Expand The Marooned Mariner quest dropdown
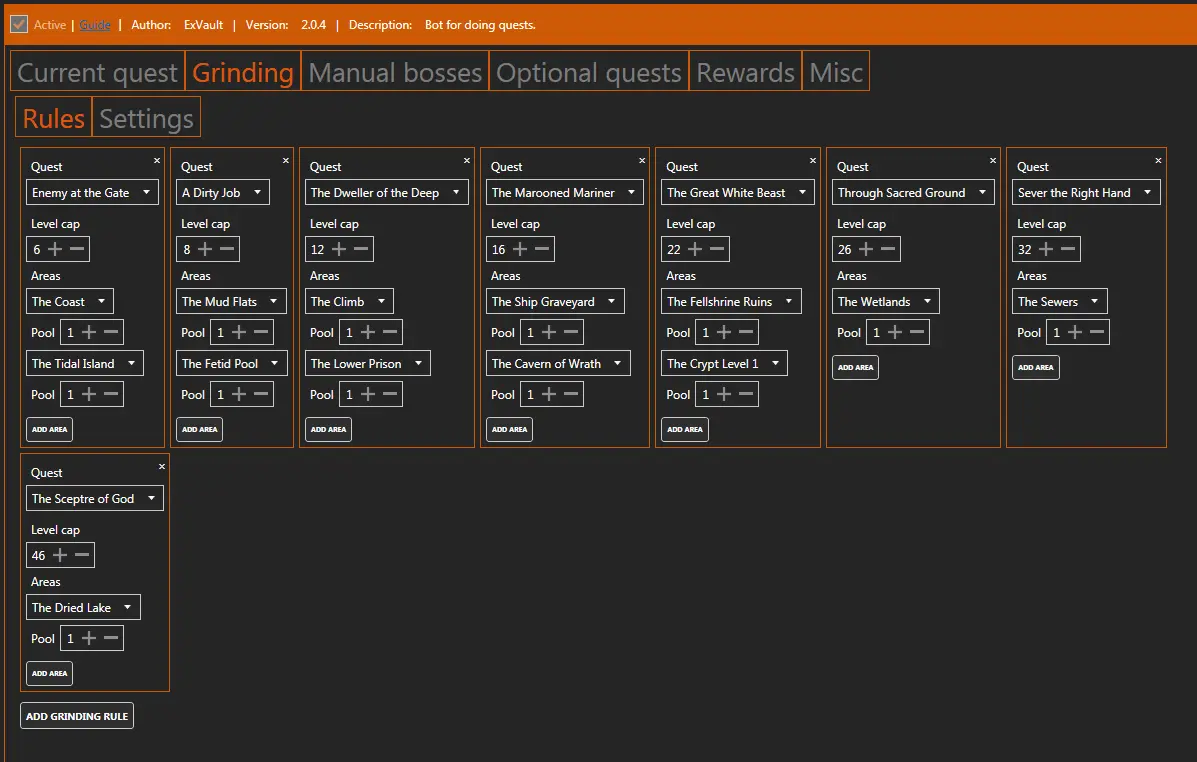 565,192
